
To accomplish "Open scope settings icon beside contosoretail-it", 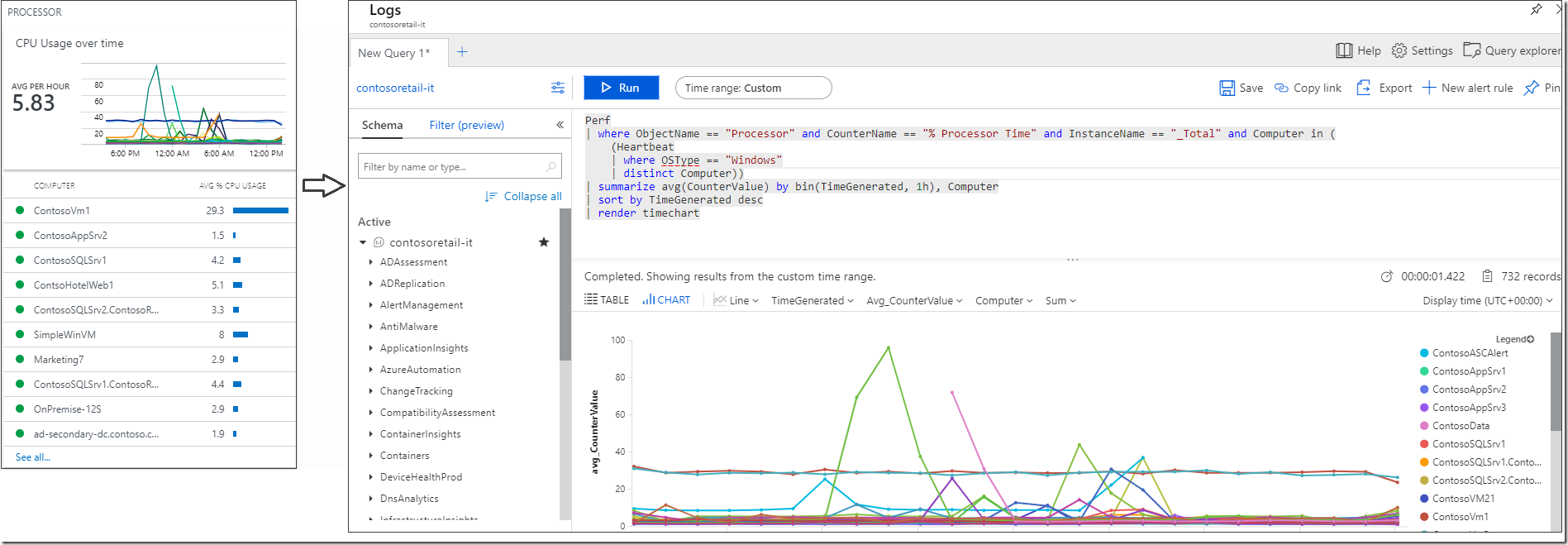I will (x=558, y=88).
